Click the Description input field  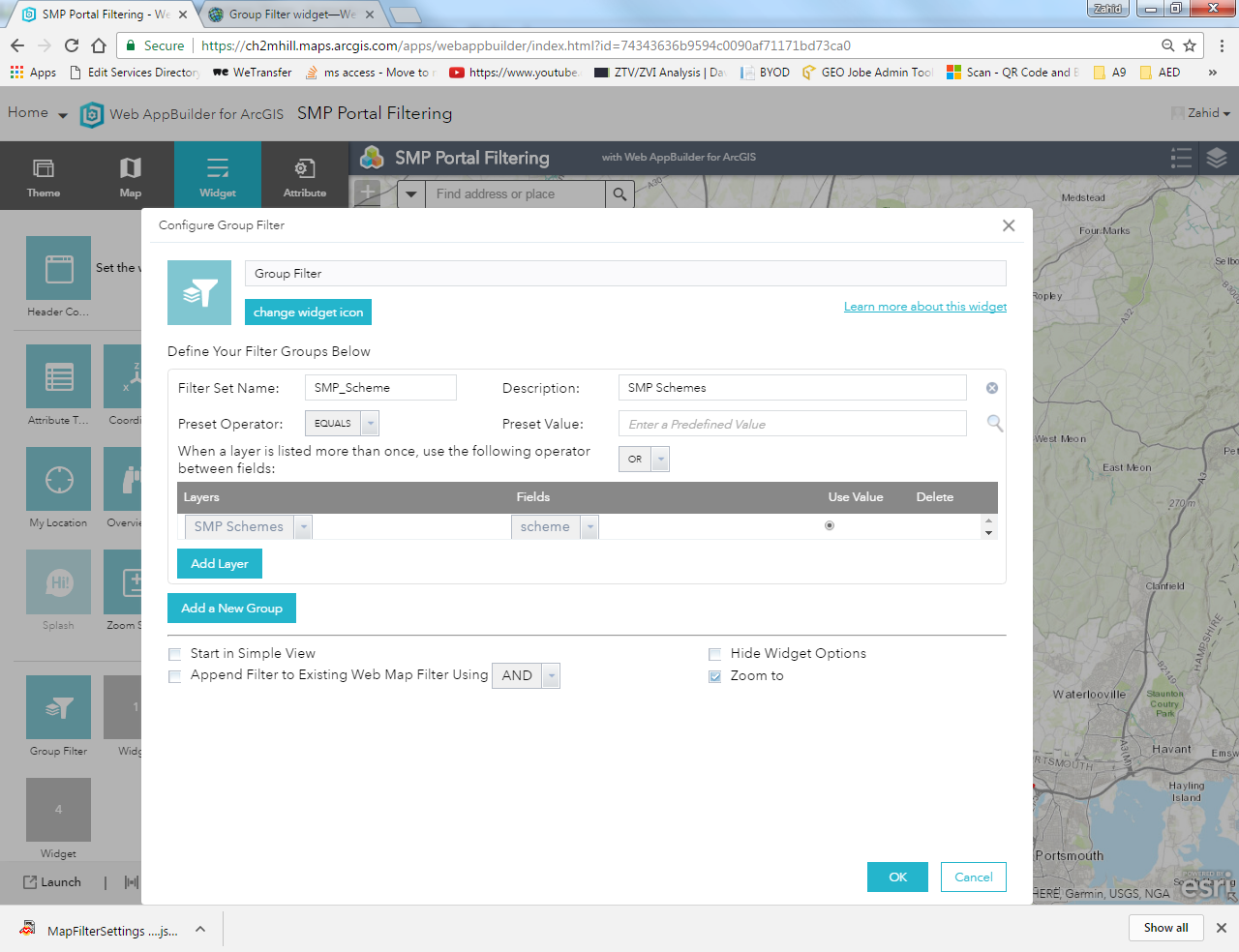coord(793,388)
